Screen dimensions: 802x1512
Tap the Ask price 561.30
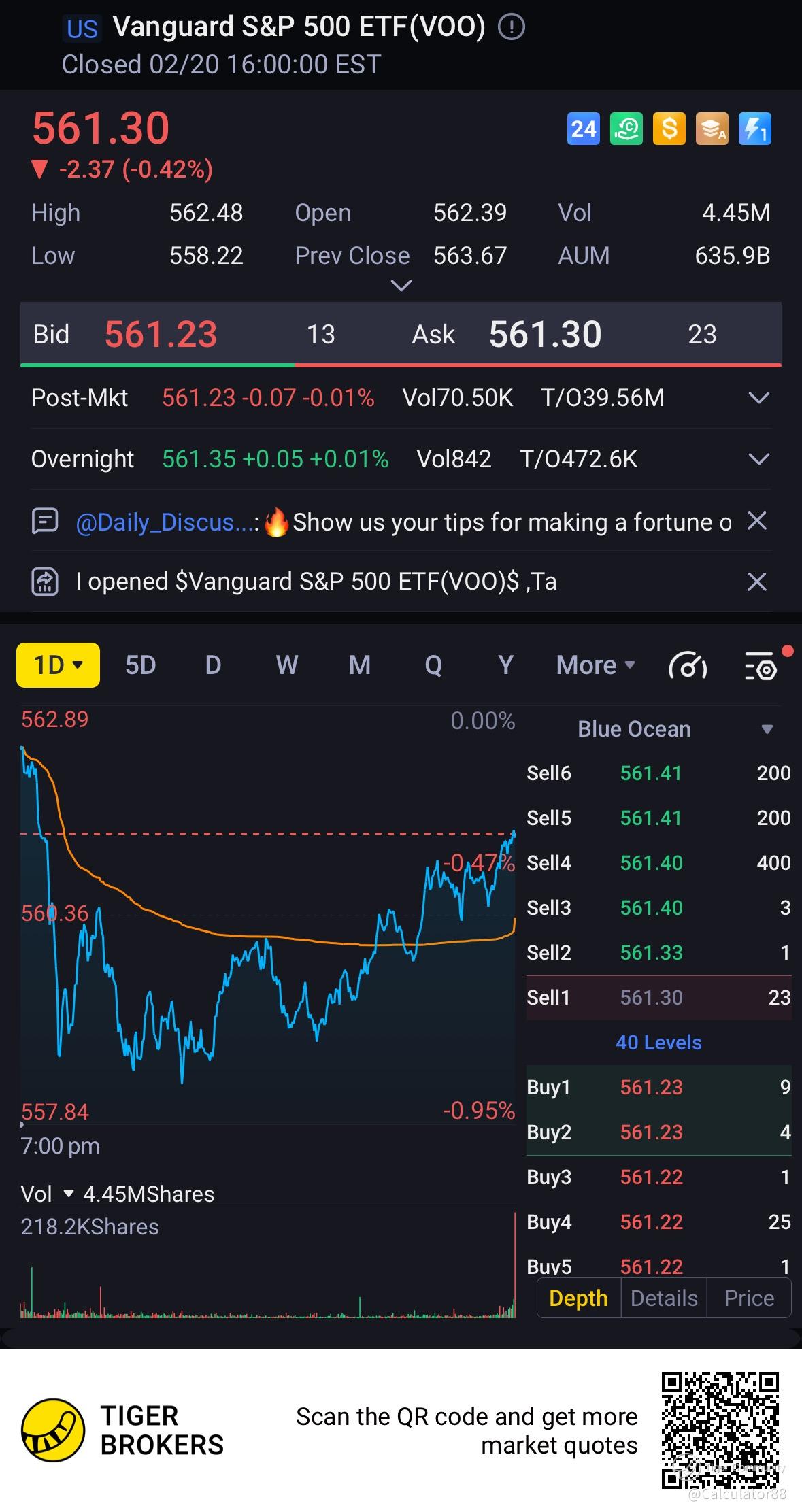pos(545,334)
